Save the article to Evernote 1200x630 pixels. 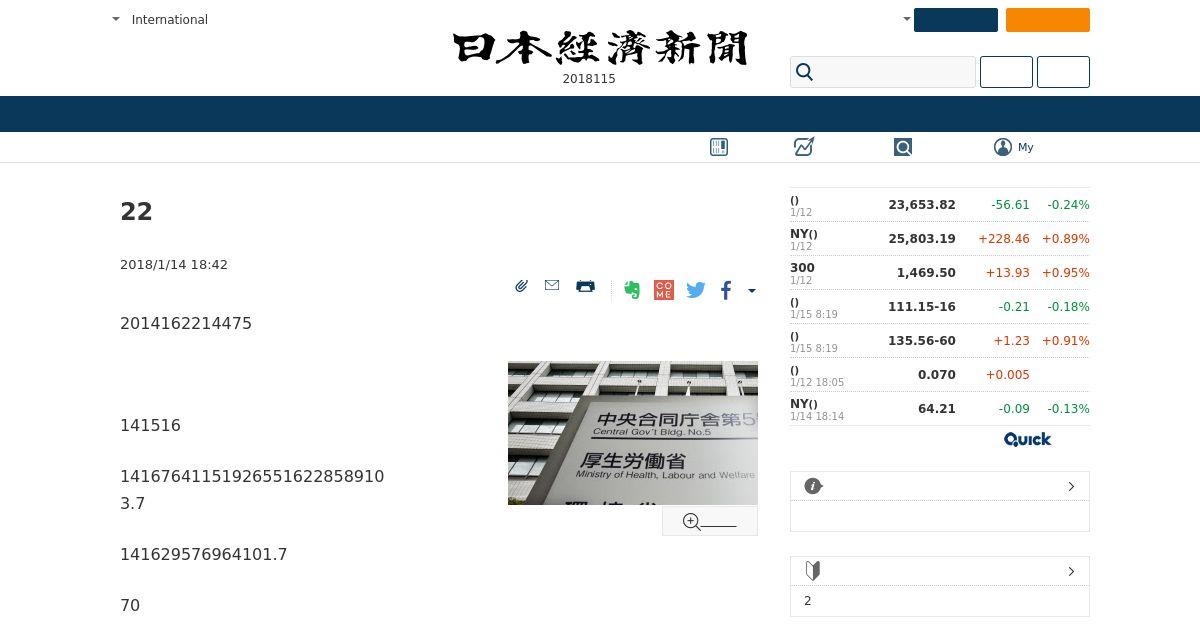pyautogui.click(x=632, y=290)
